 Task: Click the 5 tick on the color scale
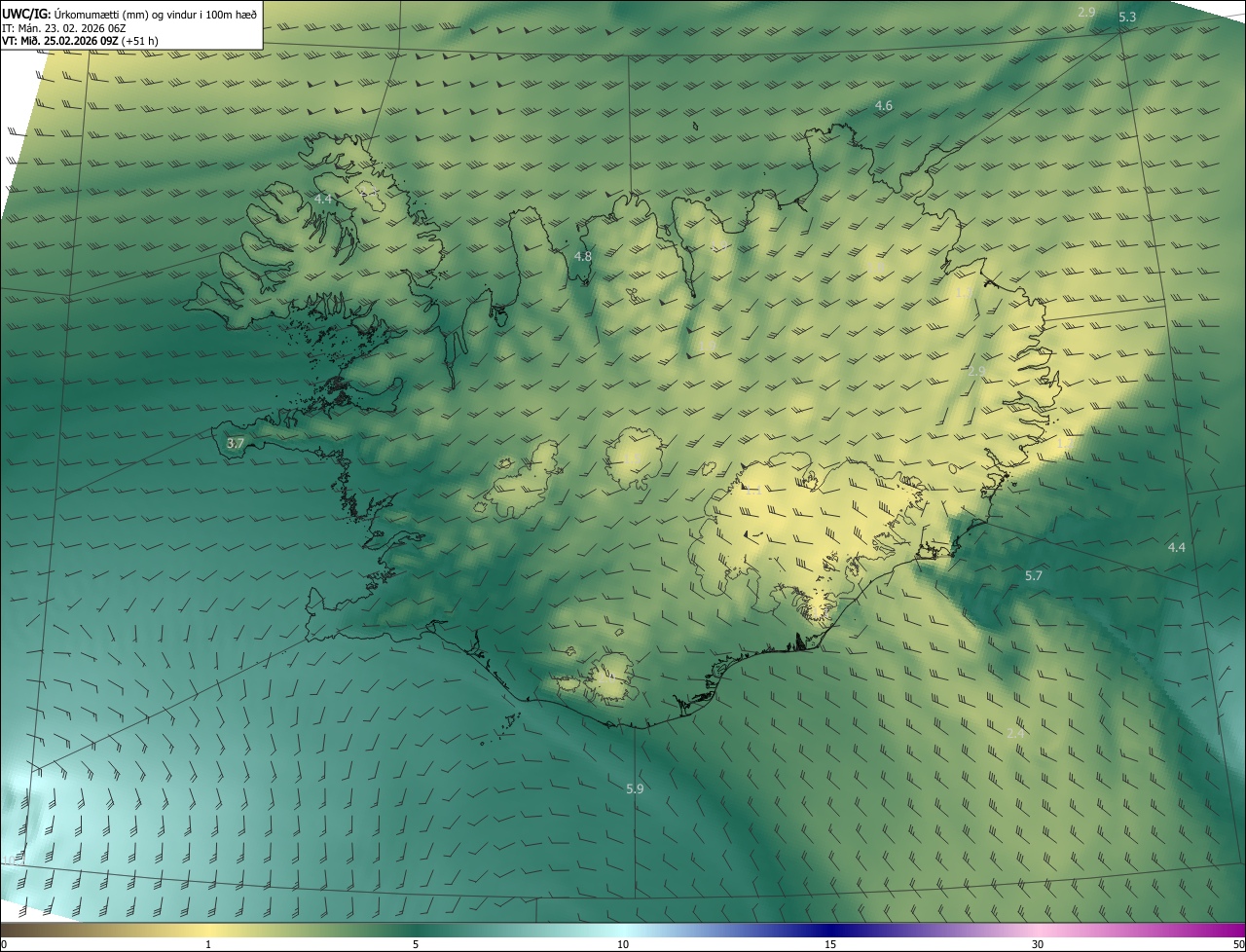click(416, 944)
